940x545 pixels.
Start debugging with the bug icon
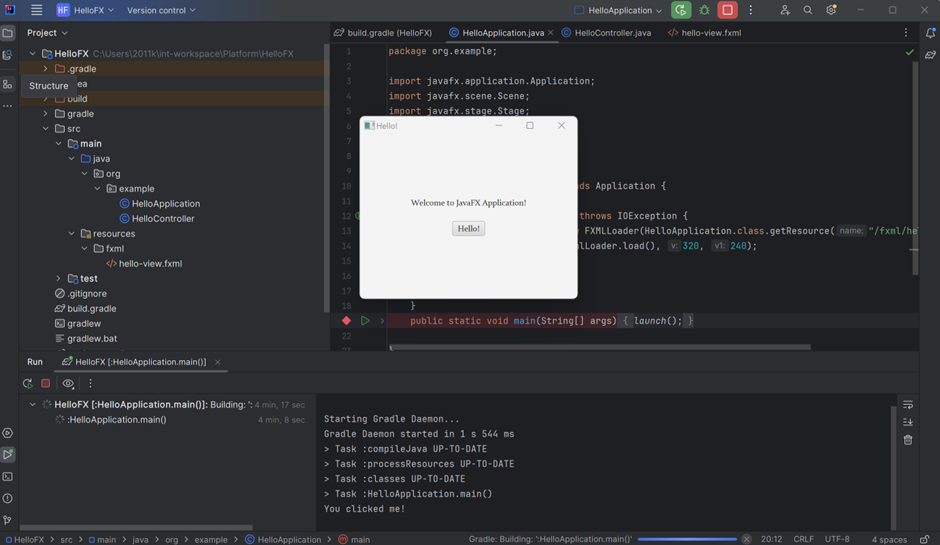tap(704, 10)
